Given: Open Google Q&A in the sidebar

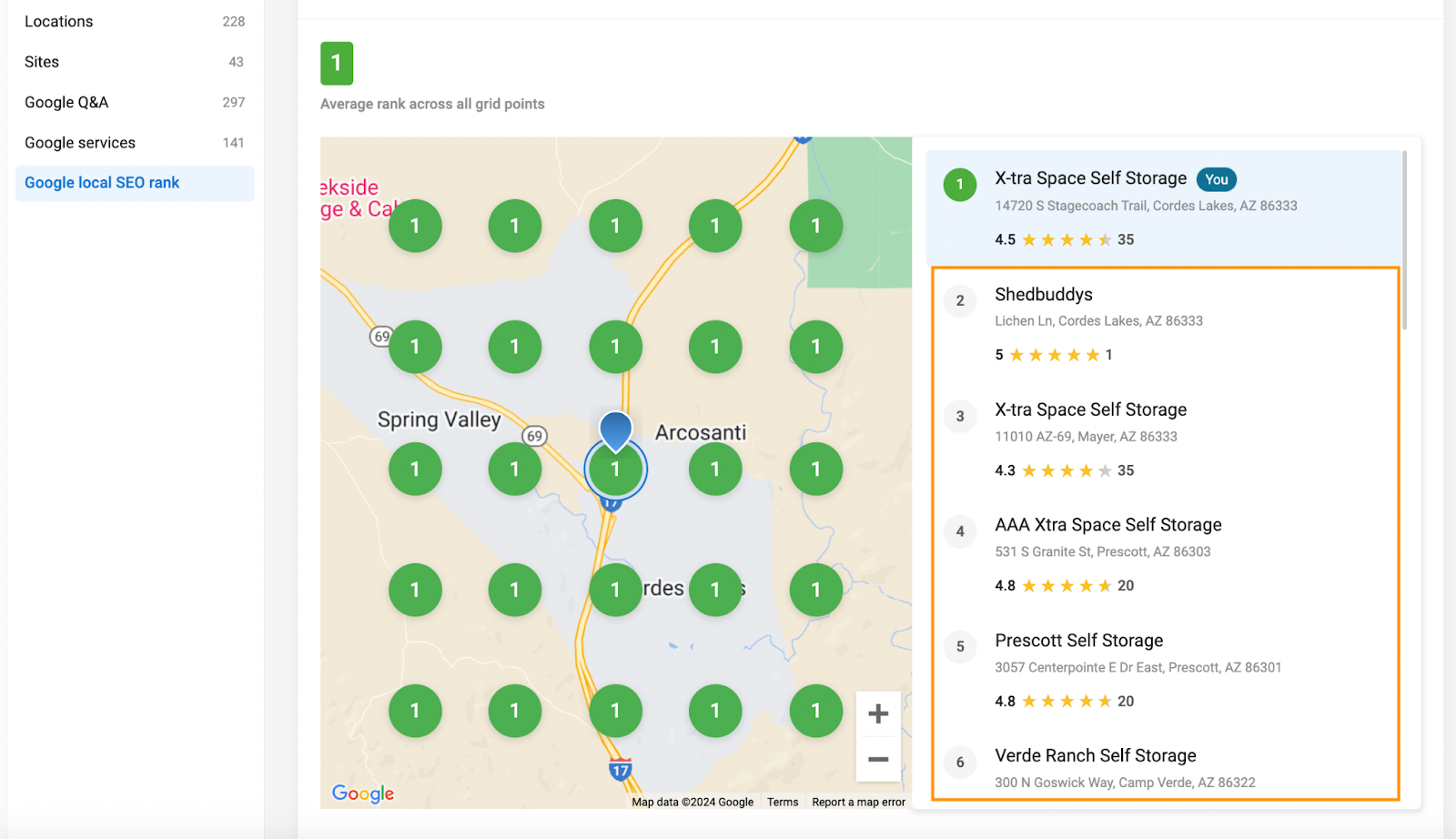Looking at the screenshot, I should coord(135,102).
